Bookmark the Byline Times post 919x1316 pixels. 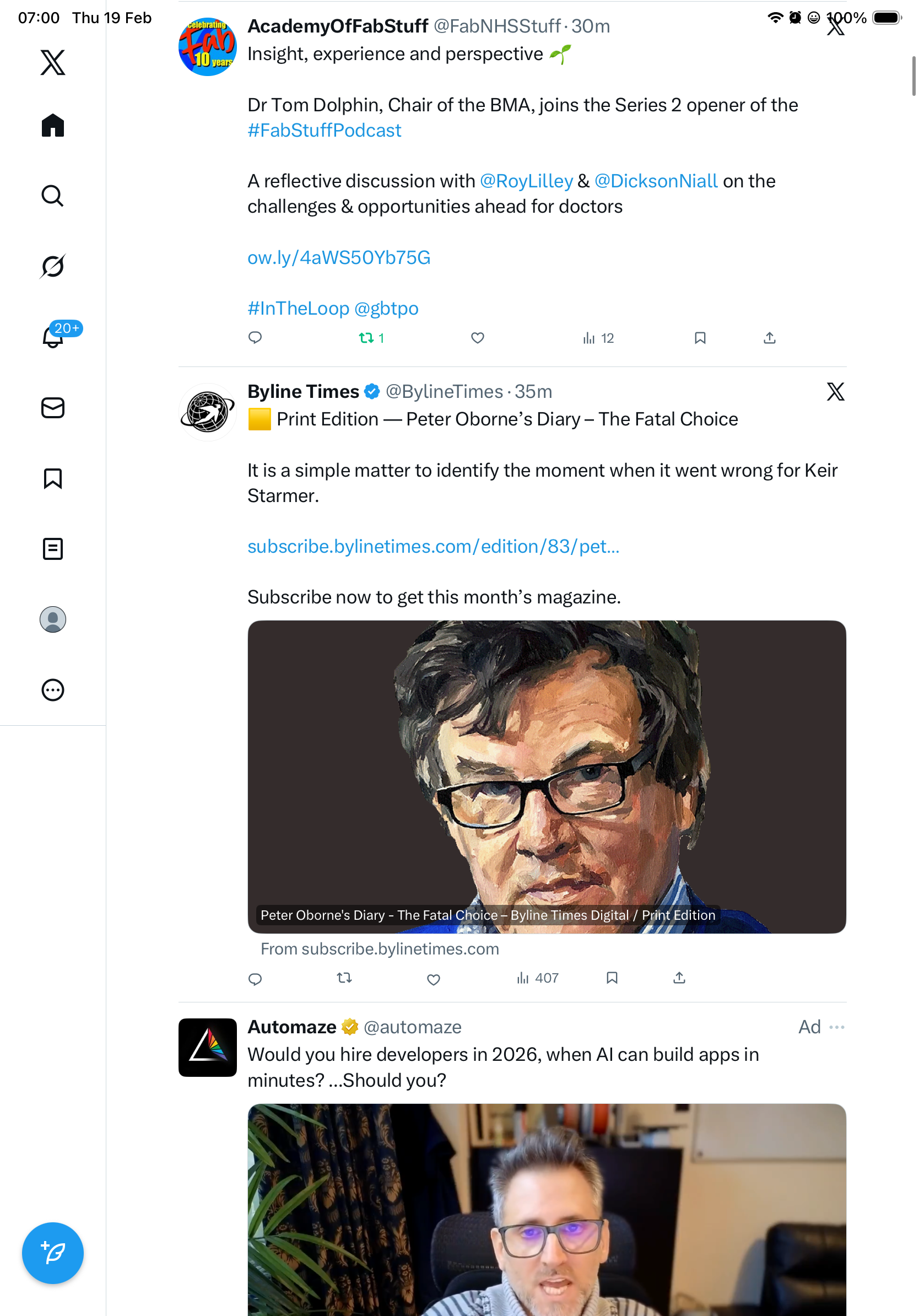(x=612, y=978)
